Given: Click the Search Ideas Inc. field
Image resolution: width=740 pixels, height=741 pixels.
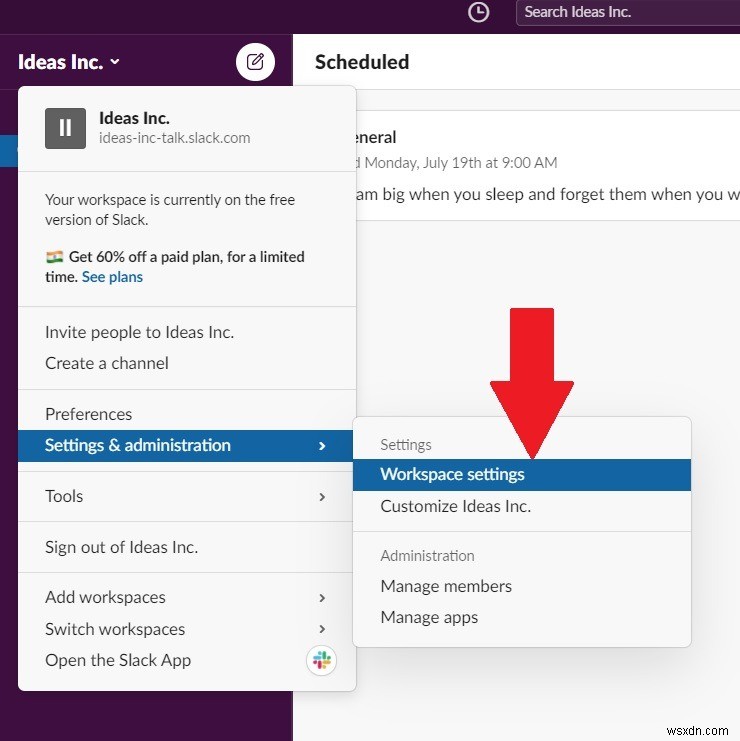Looking at the screenshot, I should tap(628, 12).
